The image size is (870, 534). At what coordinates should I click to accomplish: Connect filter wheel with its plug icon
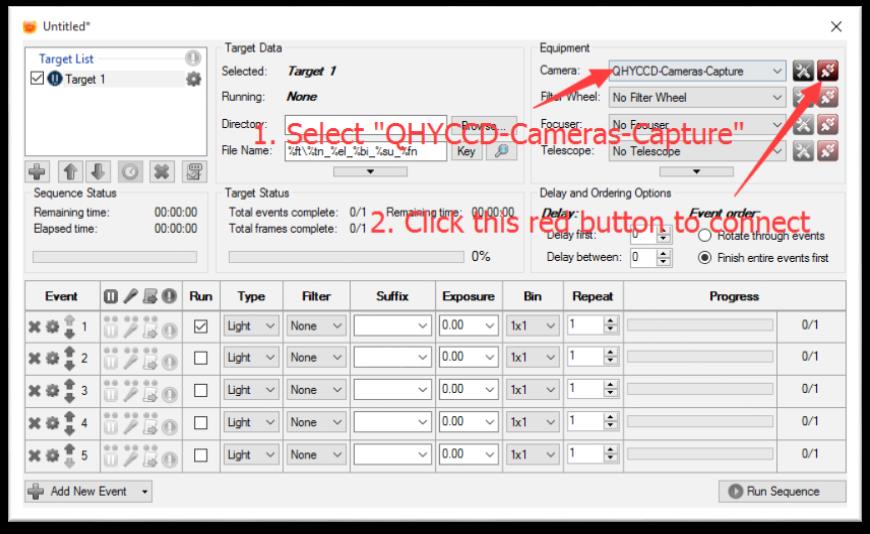pyautogui.click(x=827, y=98)
